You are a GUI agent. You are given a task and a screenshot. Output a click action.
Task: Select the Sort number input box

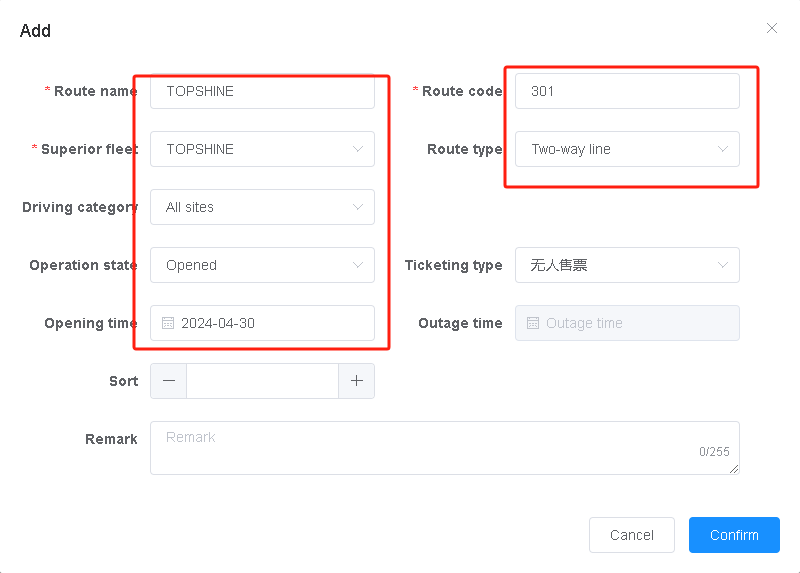pos(262,381)
